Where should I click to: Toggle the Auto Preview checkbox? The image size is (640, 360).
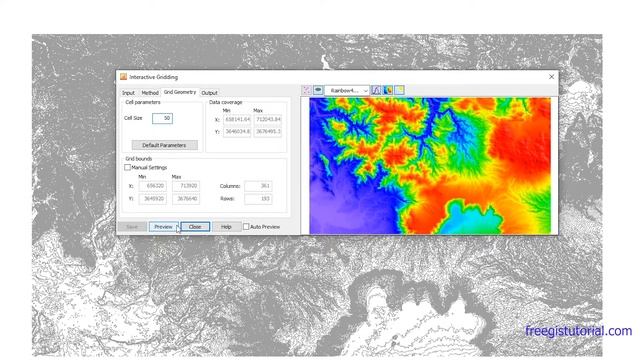click(246, 226)
